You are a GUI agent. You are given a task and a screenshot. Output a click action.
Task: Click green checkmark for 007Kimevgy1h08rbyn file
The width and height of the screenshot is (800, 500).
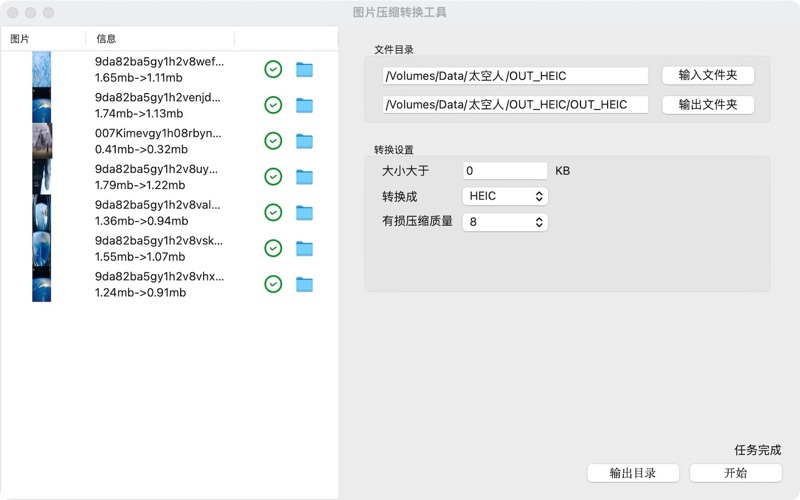[x=273, y=141]
